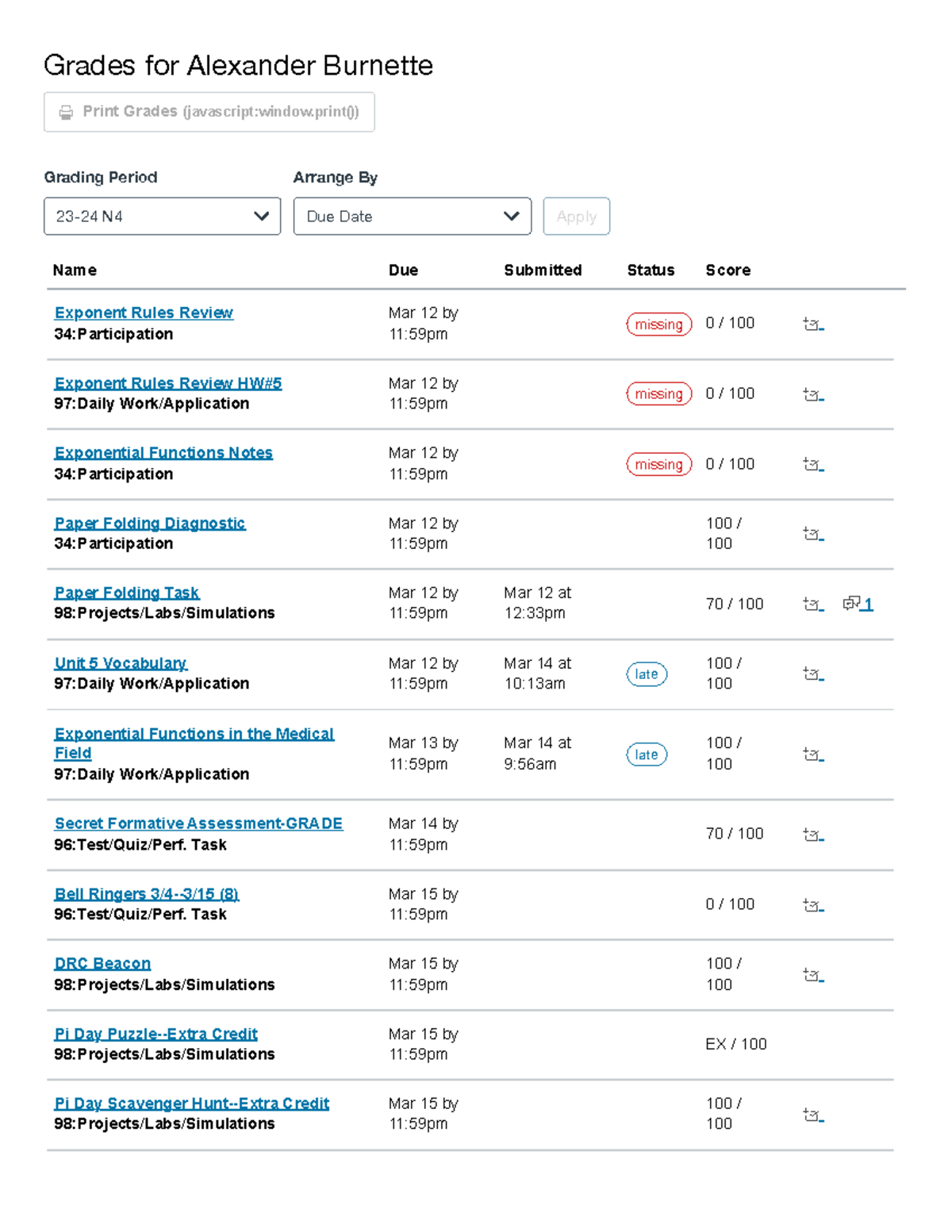Image resolution: width=952 pixels, height=1232 pixels.
Task: Click what-if score icon for Secret Formative Assessment
Action: [813, 835]
